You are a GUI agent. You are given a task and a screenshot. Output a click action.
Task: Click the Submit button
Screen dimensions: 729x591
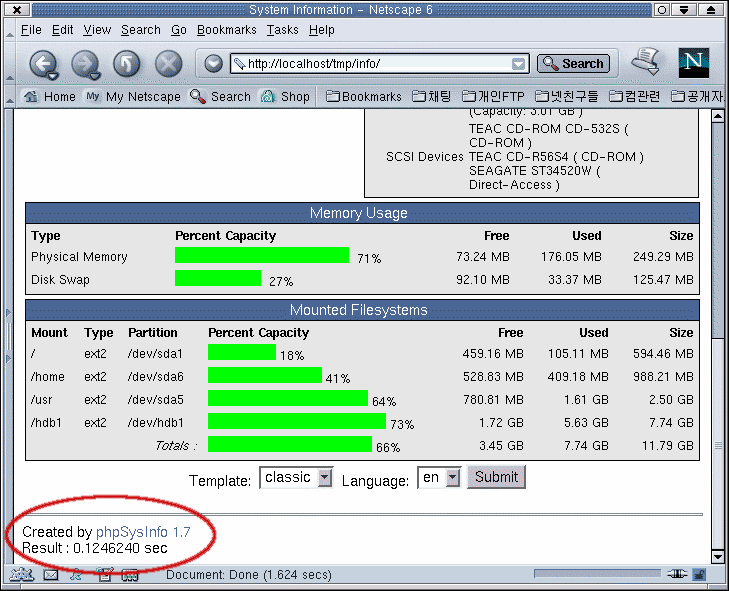click(x=496, y=477)
